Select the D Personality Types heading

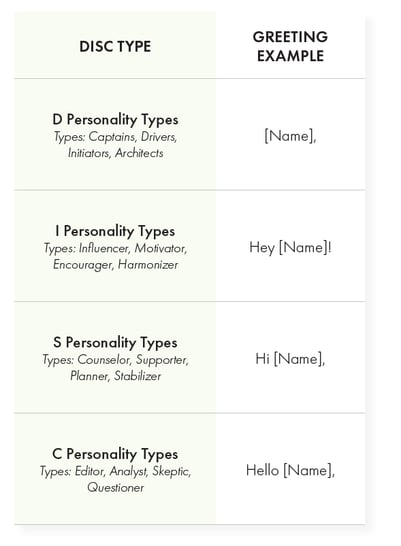(115, 120)
